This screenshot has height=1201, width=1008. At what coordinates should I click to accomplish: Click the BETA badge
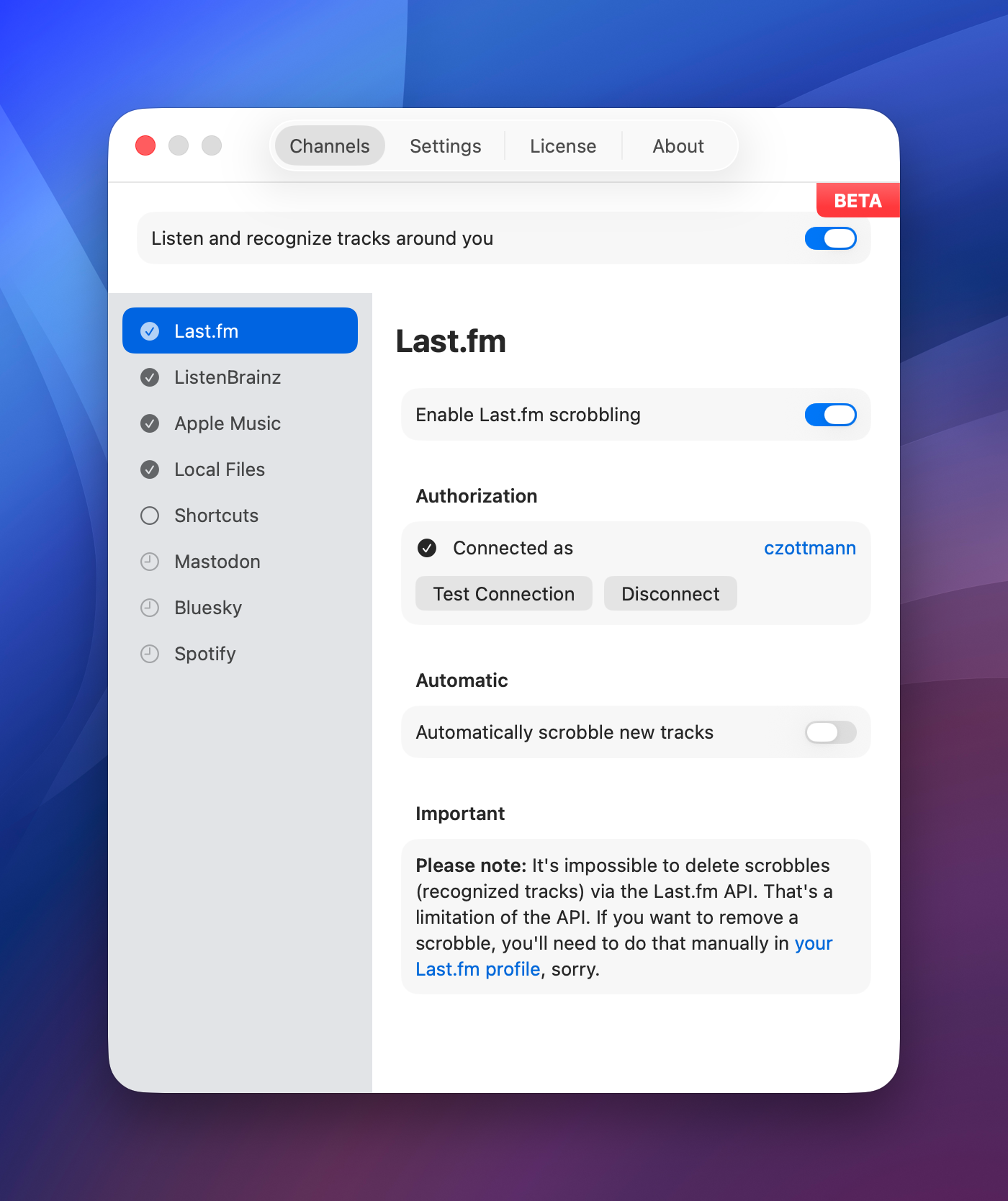point(858,200)
